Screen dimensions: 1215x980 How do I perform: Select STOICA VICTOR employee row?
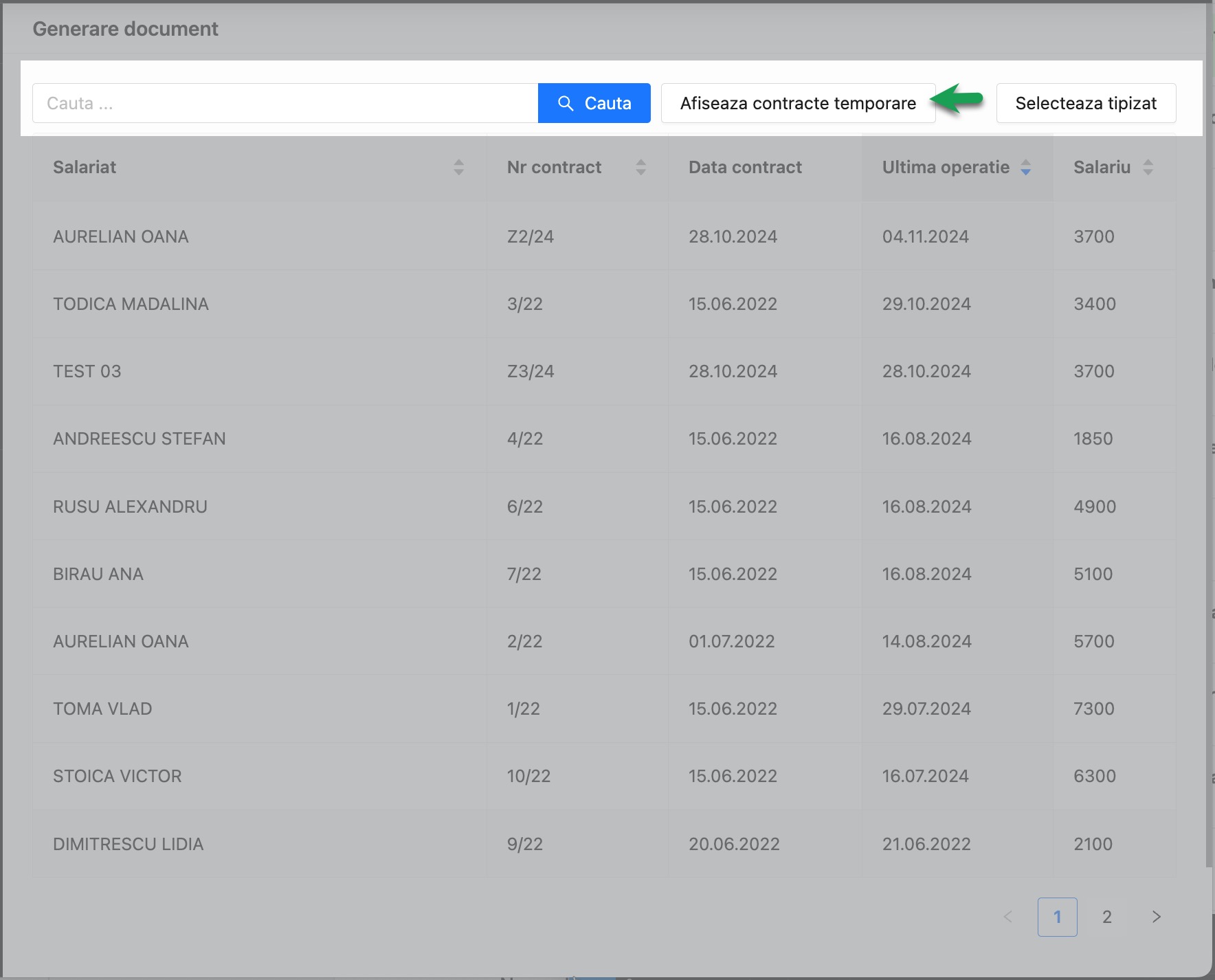tap(604, 776)
